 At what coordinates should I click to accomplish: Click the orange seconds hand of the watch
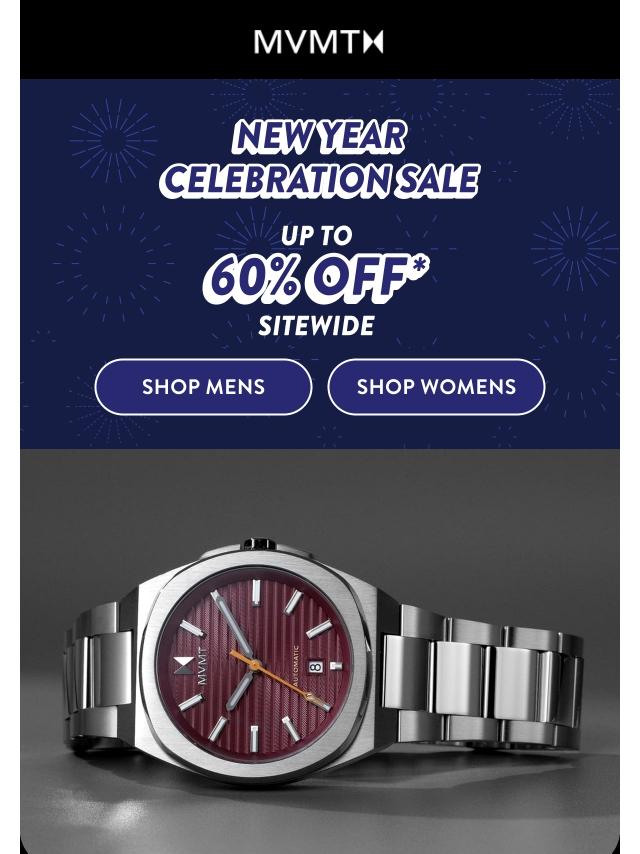[278, 679]
